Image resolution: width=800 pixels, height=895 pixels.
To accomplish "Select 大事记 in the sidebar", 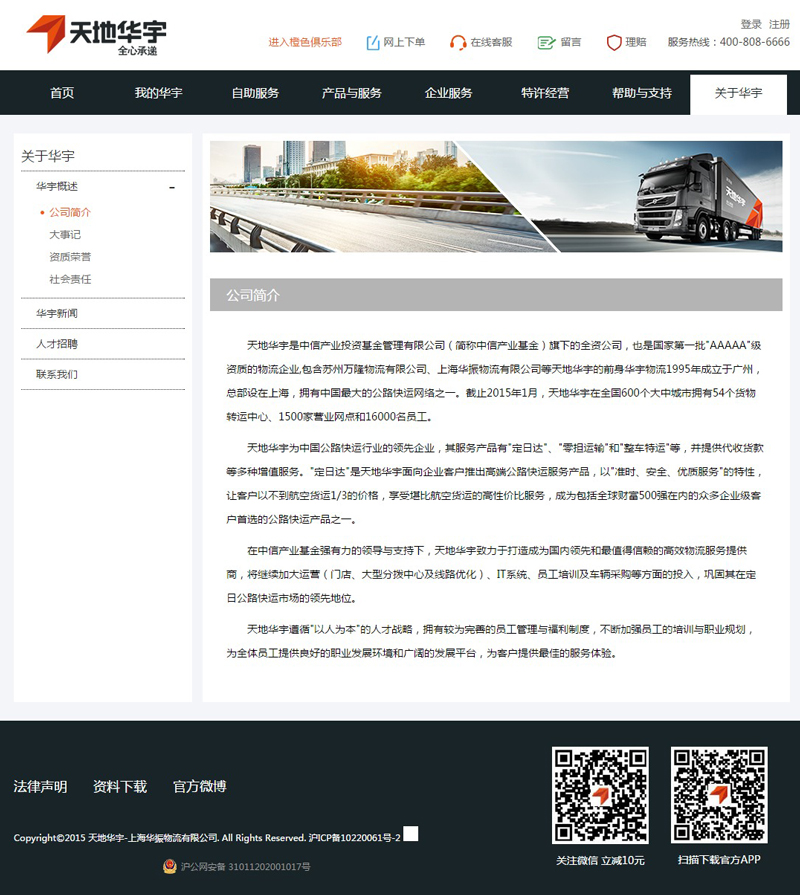I will 65,235.
